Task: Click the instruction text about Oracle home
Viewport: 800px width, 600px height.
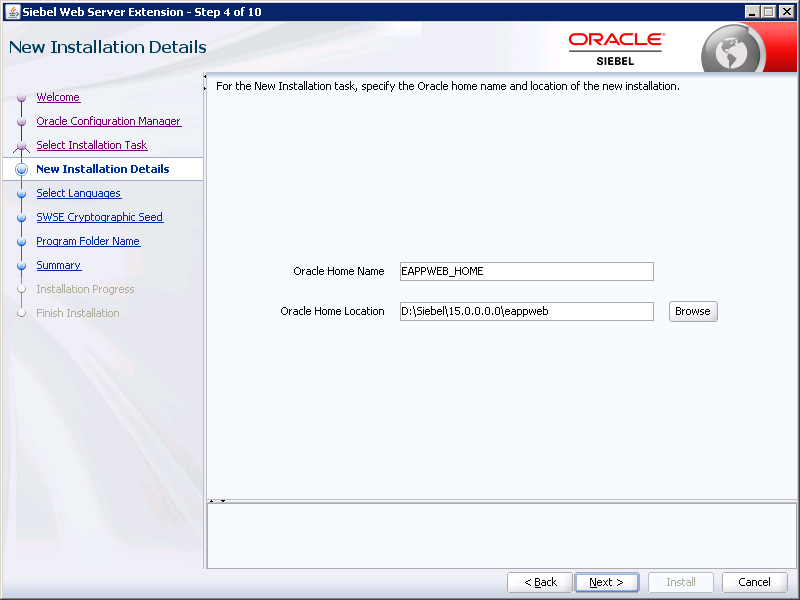Action: (x=447, y=86)
